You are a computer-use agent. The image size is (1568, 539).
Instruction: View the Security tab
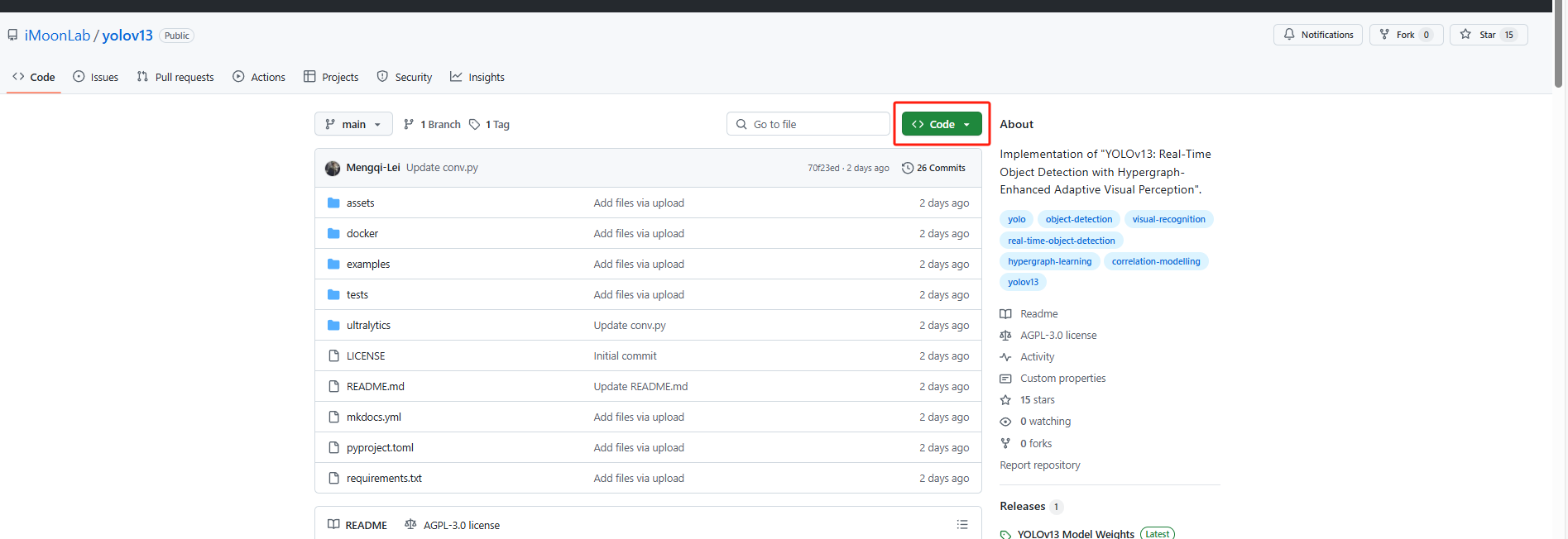pyautogui.click(x=405, y=77)
